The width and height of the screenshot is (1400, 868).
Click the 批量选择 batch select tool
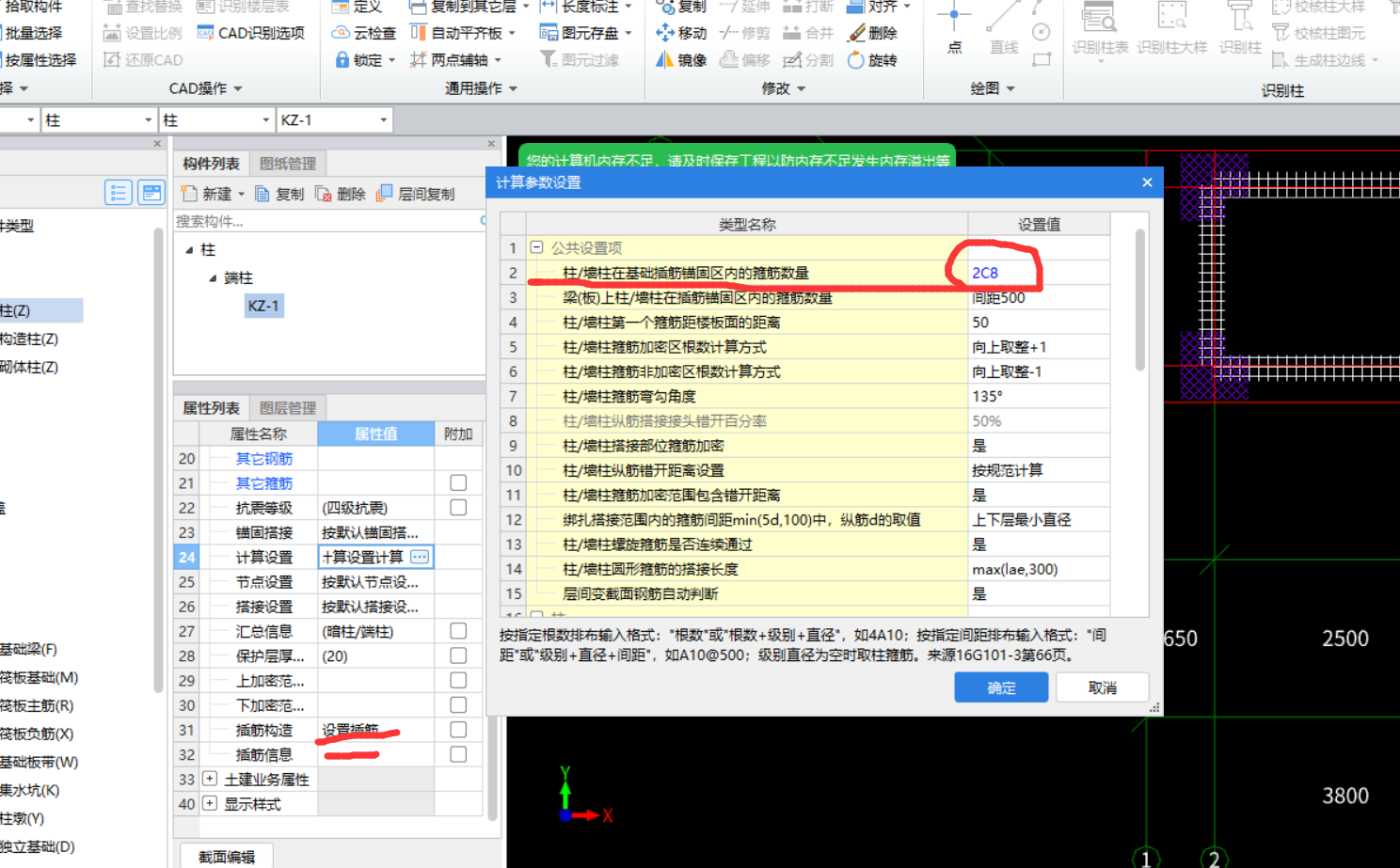[x=31, y=33]
